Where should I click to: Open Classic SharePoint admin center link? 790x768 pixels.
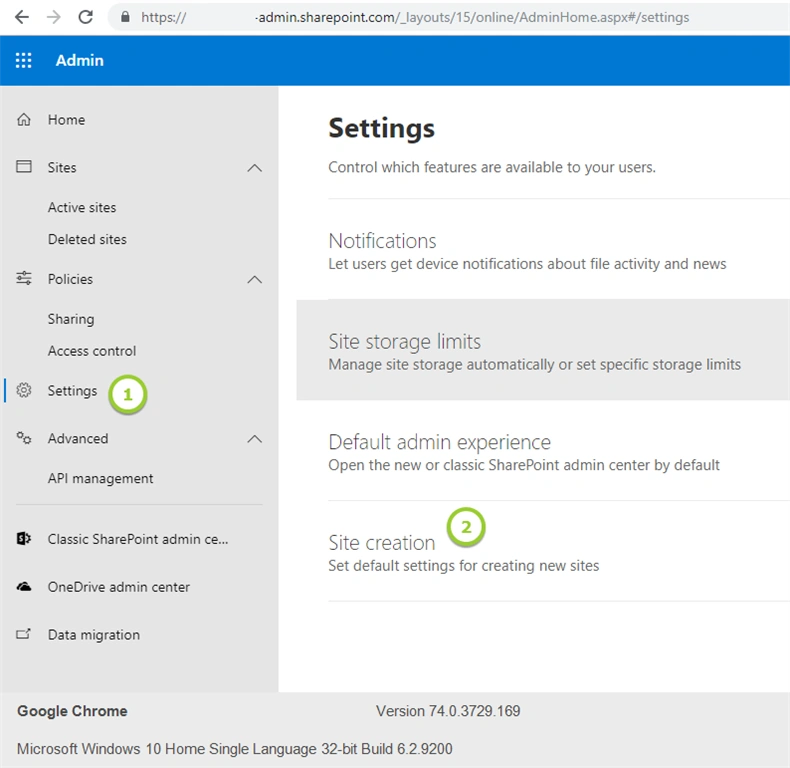coord(138,539)
